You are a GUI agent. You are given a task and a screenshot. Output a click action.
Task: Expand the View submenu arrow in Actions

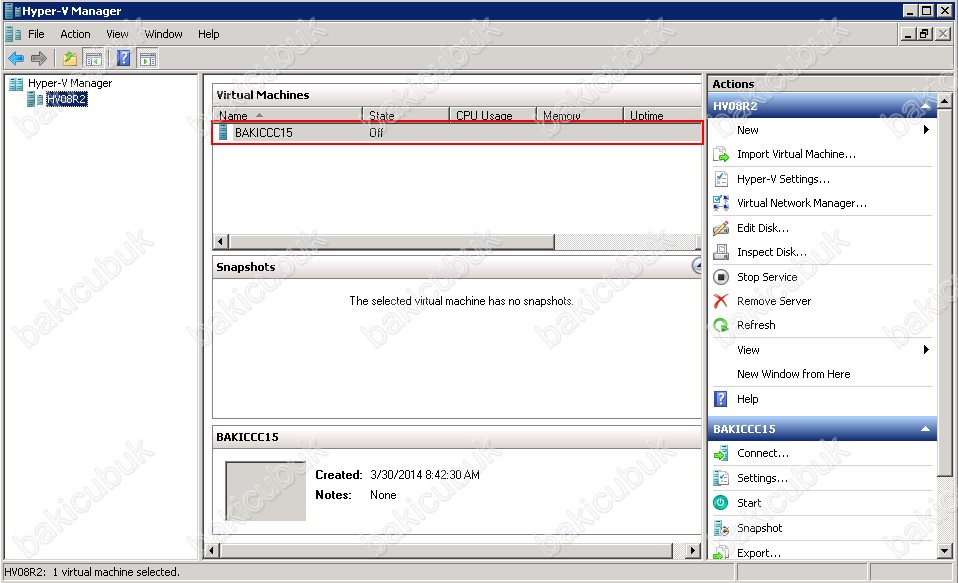926,350
